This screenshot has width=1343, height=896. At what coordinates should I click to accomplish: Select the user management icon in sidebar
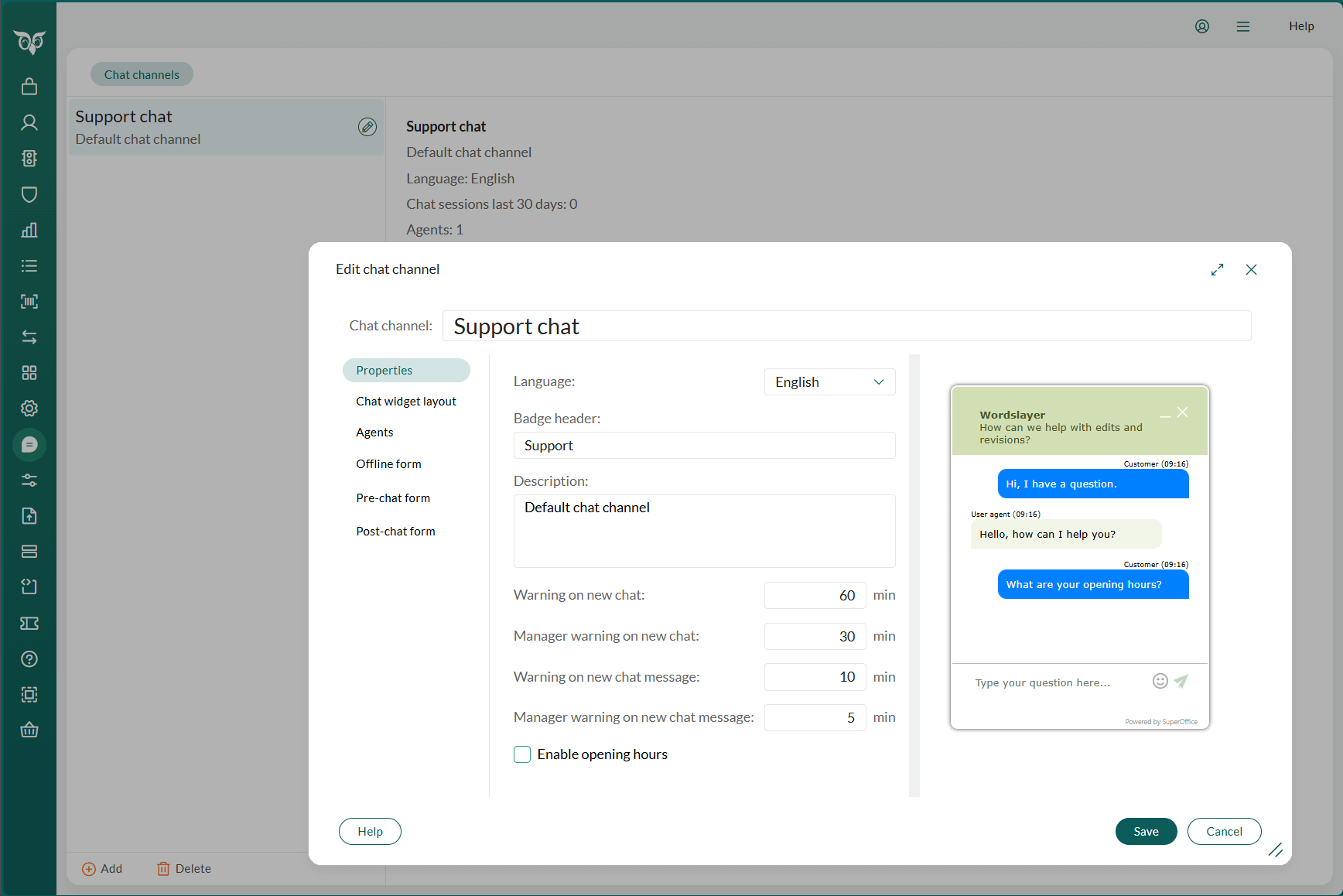pos(29,122)
